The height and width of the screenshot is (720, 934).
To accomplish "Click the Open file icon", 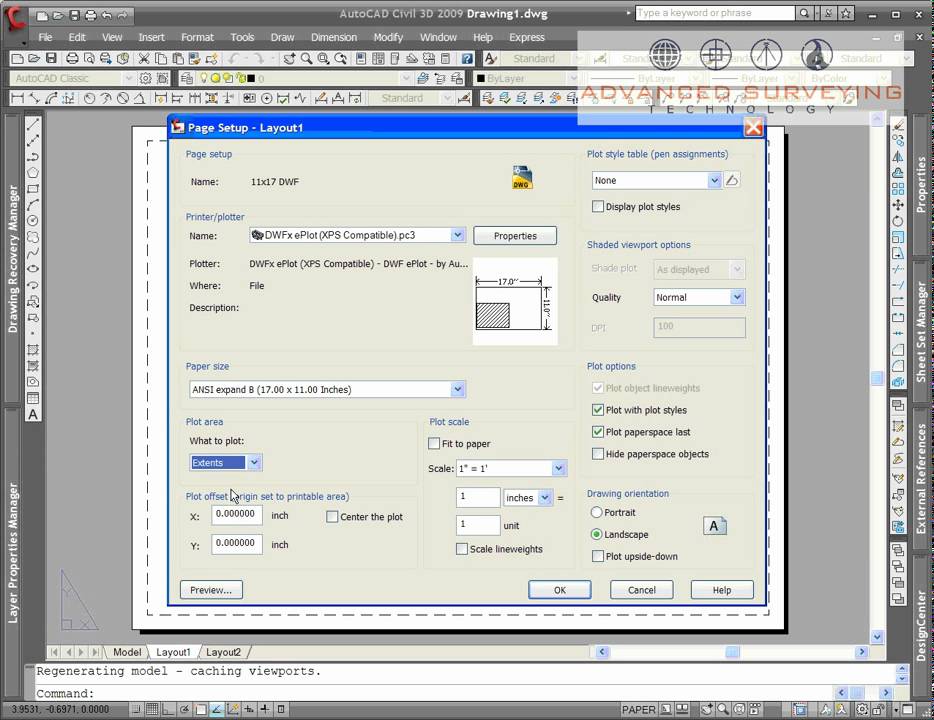I will tap(34, 58).
